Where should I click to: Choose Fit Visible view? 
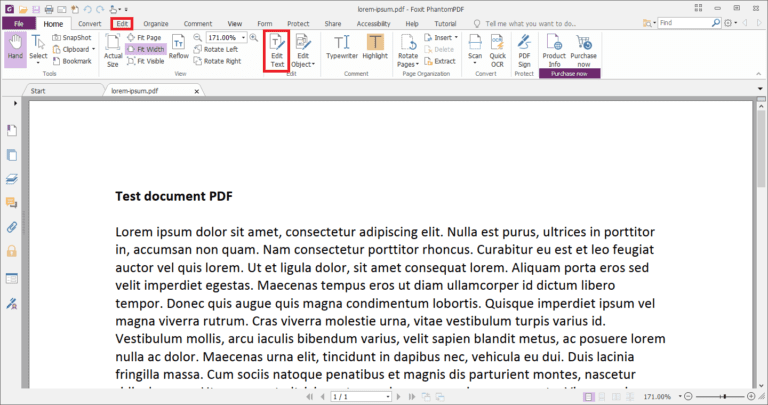pyautogui.click(x=145, y=61)
